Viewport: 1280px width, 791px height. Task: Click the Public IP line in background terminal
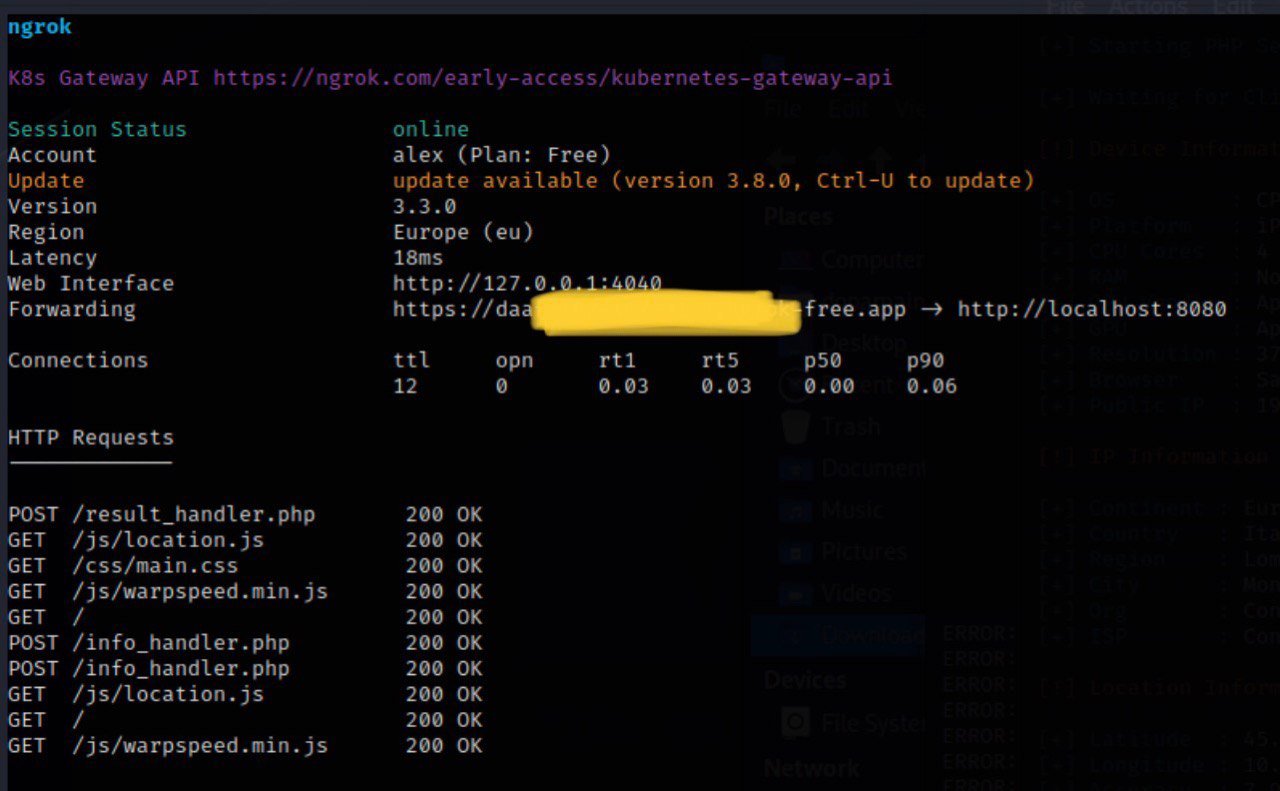point(1159,405)
